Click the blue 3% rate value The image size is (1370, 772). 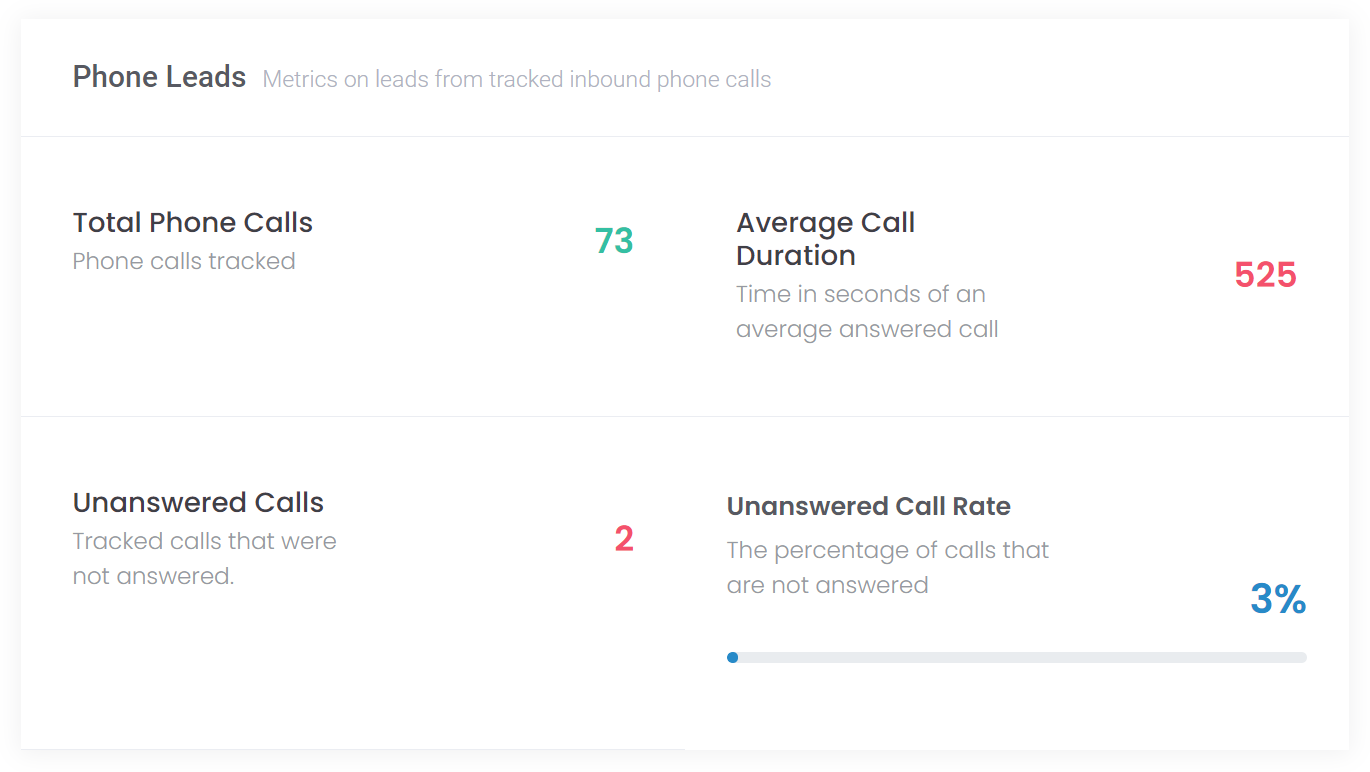coord(1278,599)
